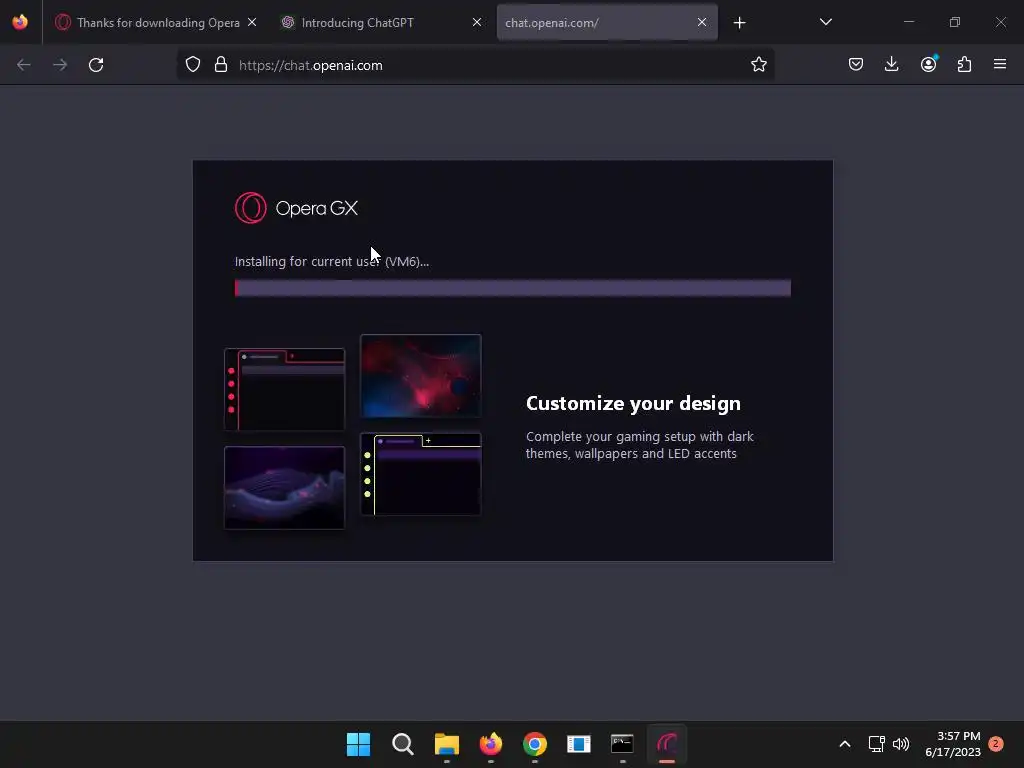The height and width of the screenshot is (768, 1024).
Task: Click the Opera GX installation progress bar
Action: pos(513,288)
